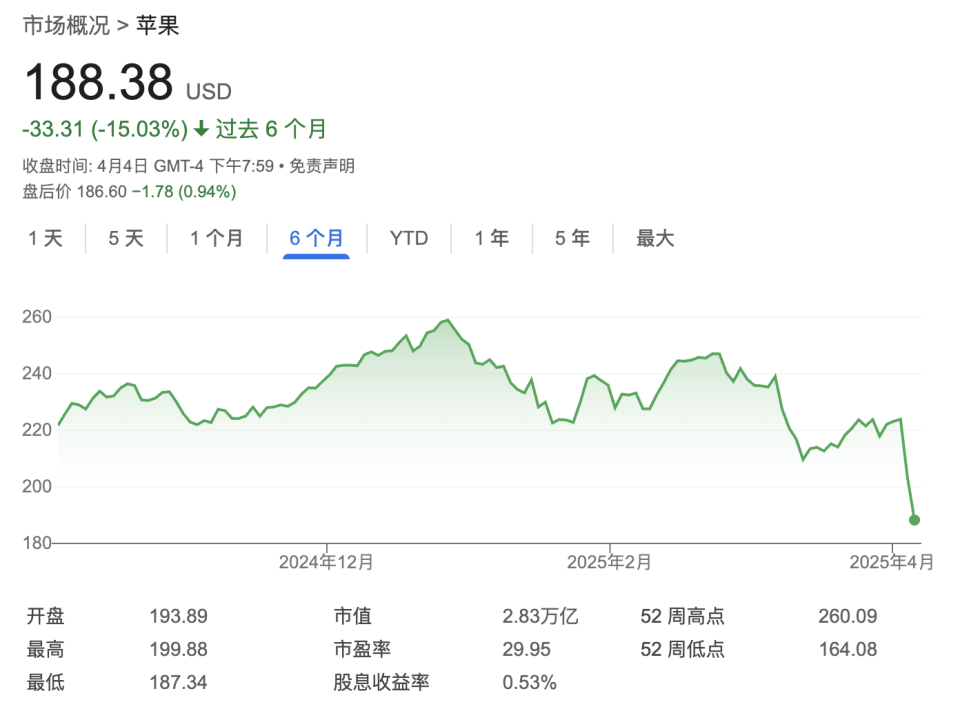Click the 股息收益率 value 0.53%
Image resolution: width=960 pixels, height=720 pixels.
point(530,682)
